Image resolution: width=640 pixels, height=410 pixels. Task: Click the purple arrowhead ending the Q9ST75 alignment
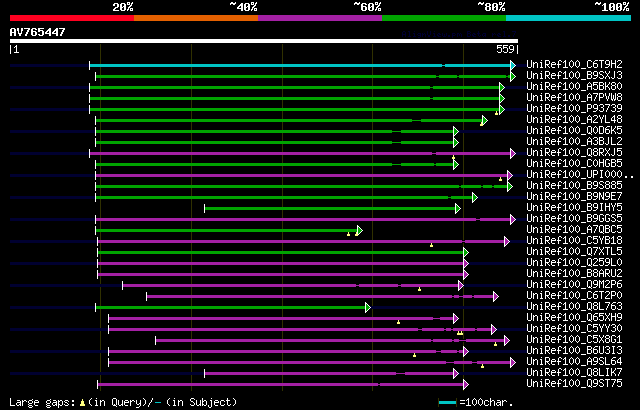click(x=466, y=385)
